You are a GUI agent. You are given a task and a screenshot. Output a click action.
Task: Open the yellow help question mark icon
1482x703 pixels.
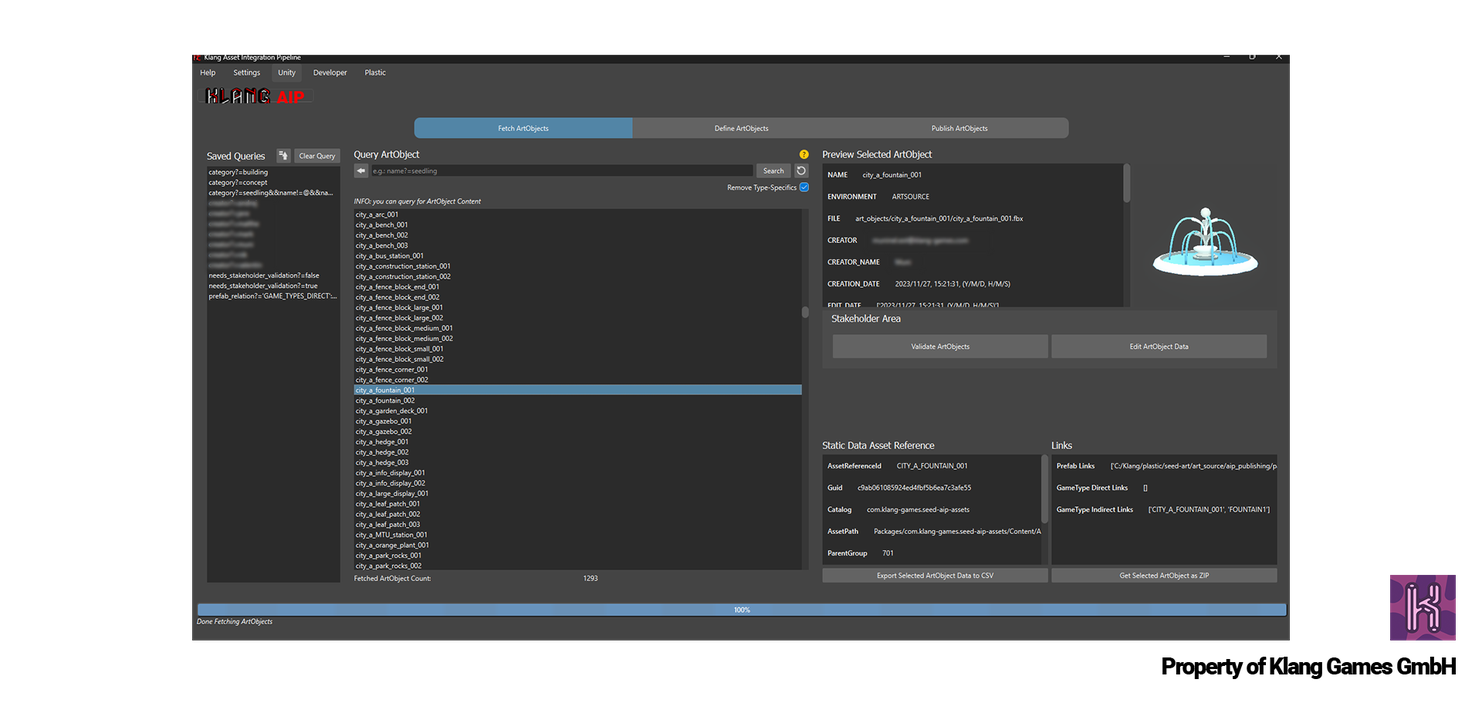pyautogui.click(x=804, y=155)
